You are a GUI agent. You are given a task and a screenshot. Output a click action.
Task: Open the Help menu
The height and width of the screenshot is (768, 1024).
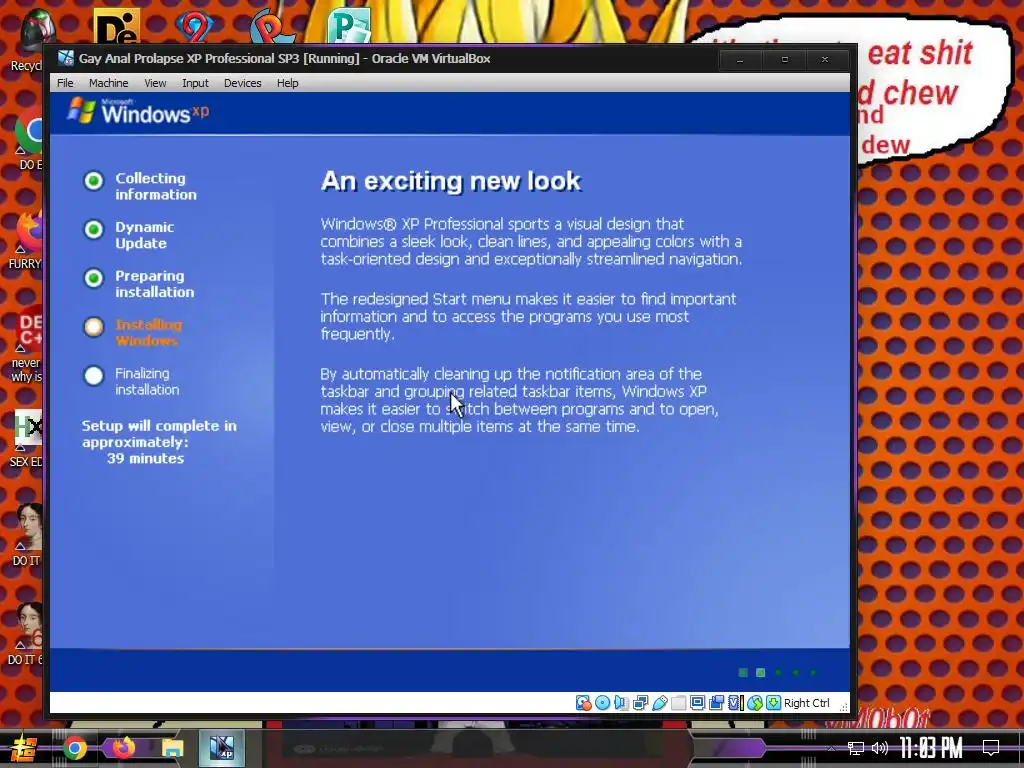(287, 83)
